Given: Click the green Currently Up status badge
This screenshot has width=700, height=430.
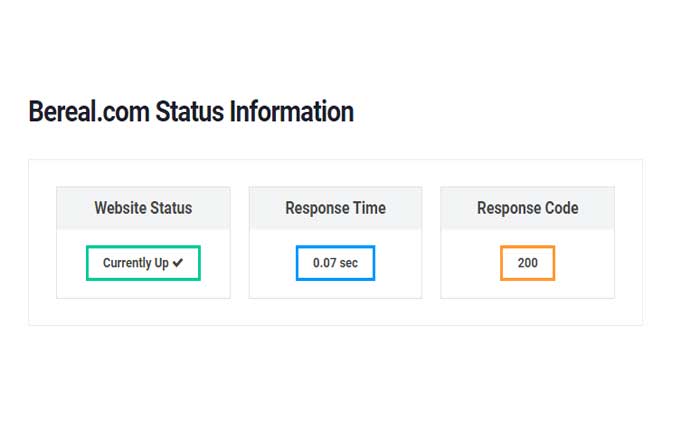Looking at the screenshot, I should coord(143,263).
